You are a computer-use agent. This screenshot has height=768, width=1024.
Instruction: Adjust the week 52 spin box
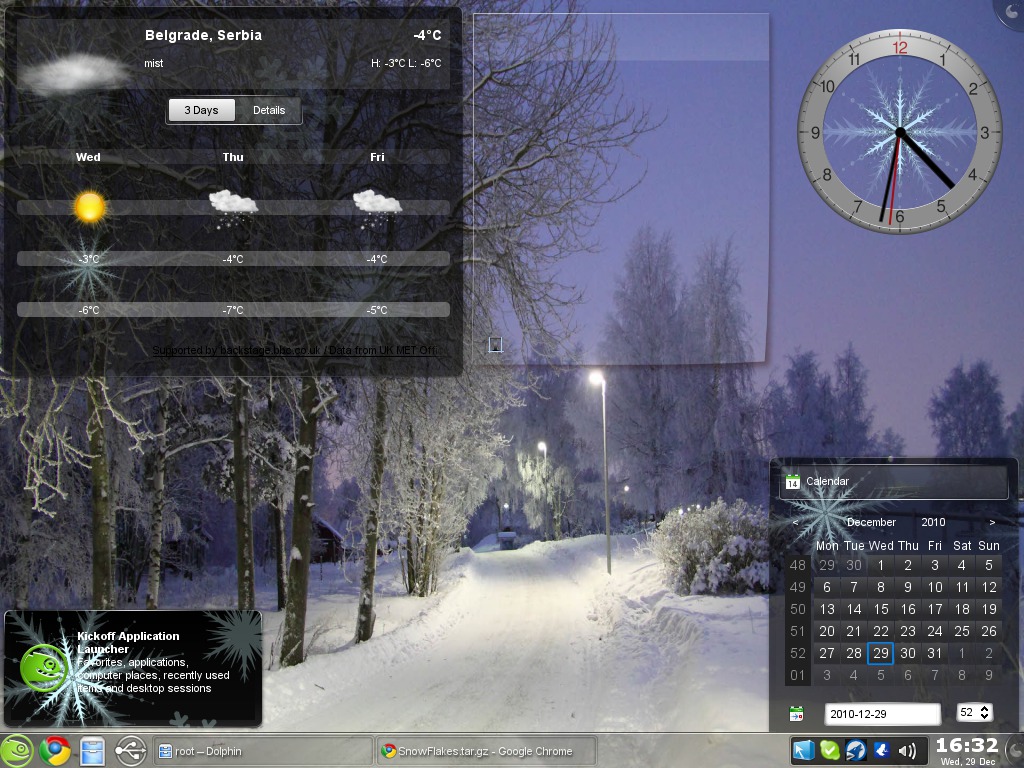click(974, 712)
